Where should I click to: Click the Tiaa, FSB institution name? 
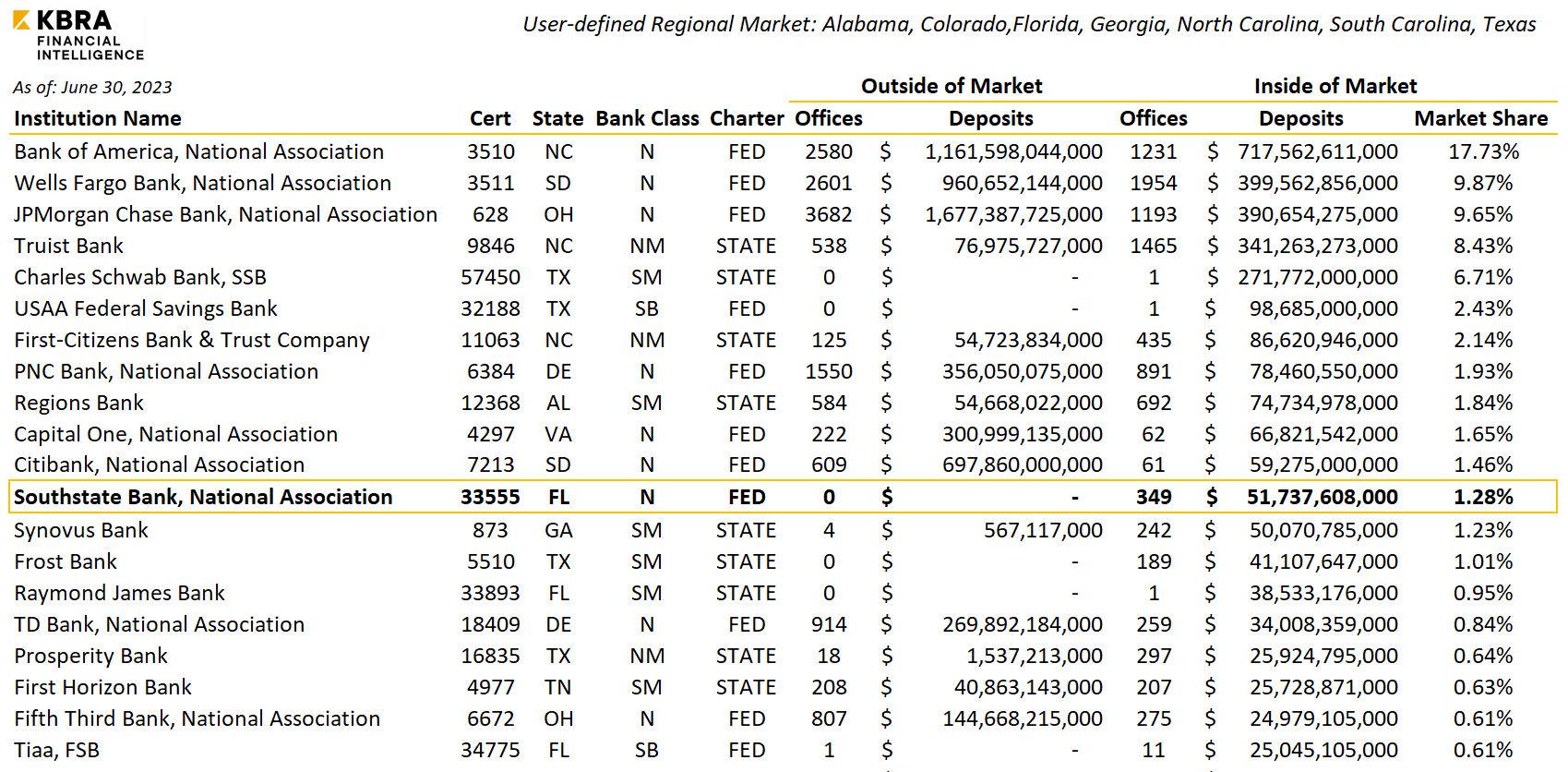(x=56, y=750)
